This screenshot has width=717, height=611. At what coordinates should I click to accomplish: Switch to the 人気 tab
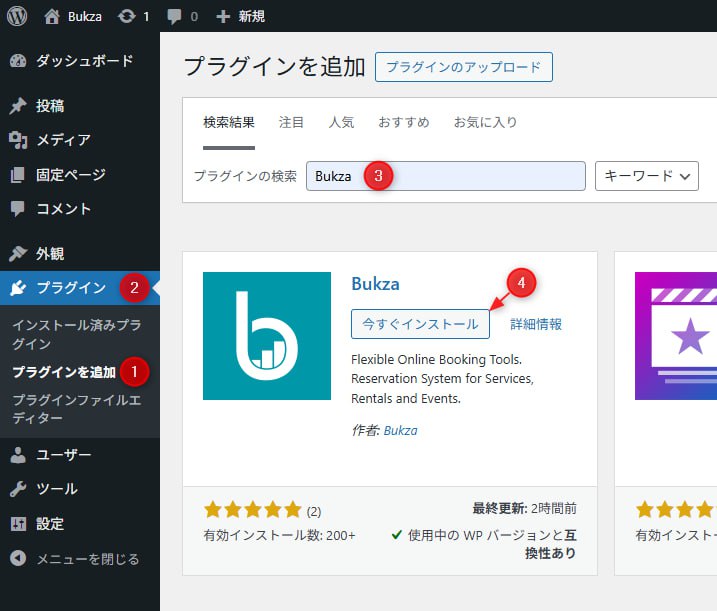pos(341,123)
